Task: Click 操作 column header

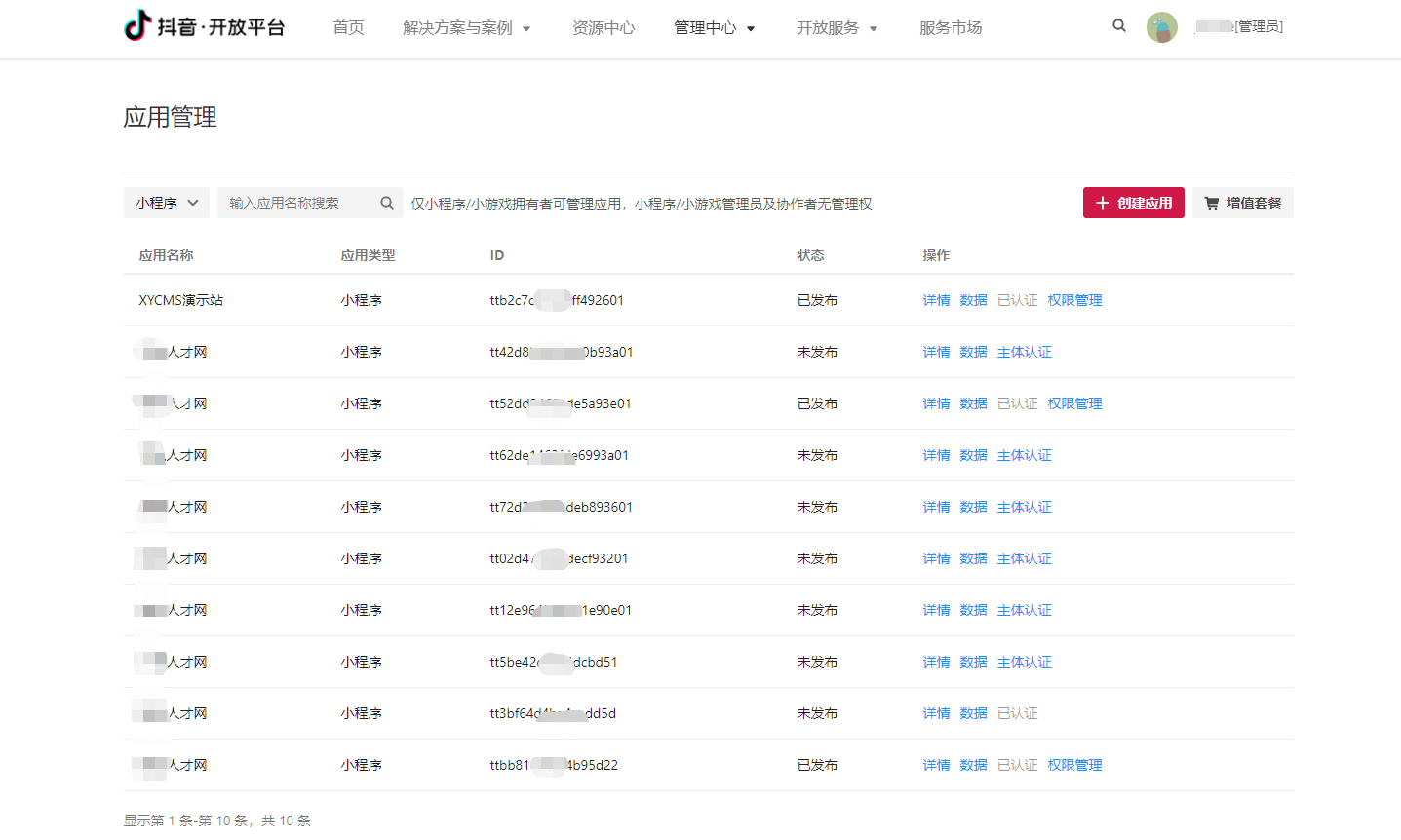Action: tap(936, 255)
